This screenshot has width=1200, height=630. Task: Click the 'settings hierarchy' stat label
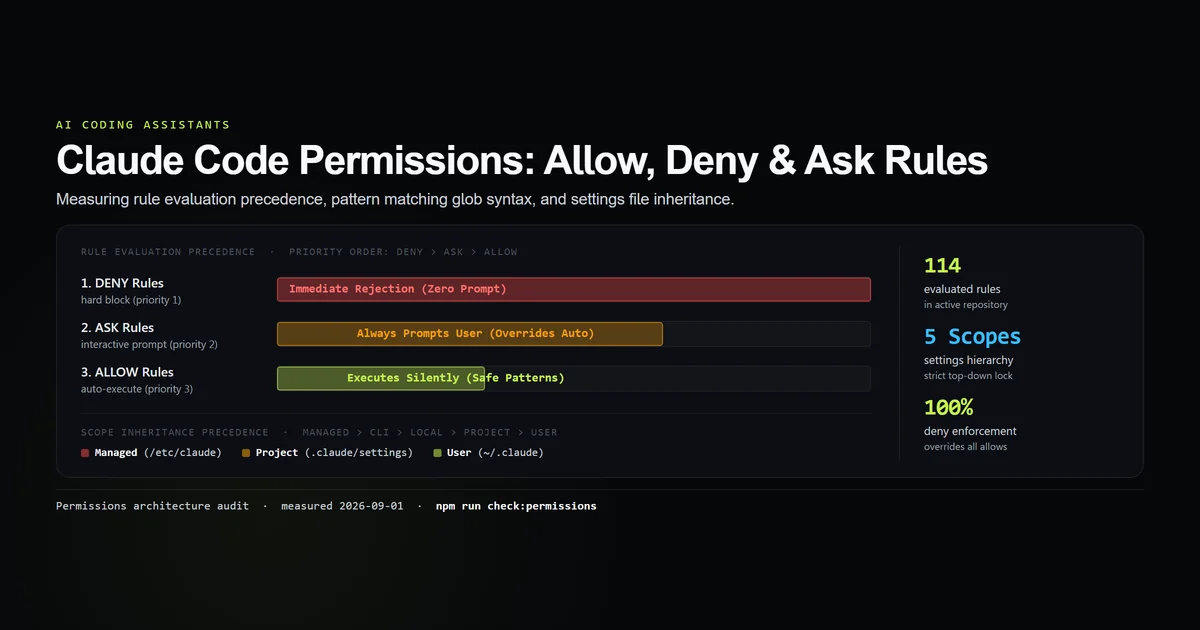pyautogui.click(x=969, y=360)
